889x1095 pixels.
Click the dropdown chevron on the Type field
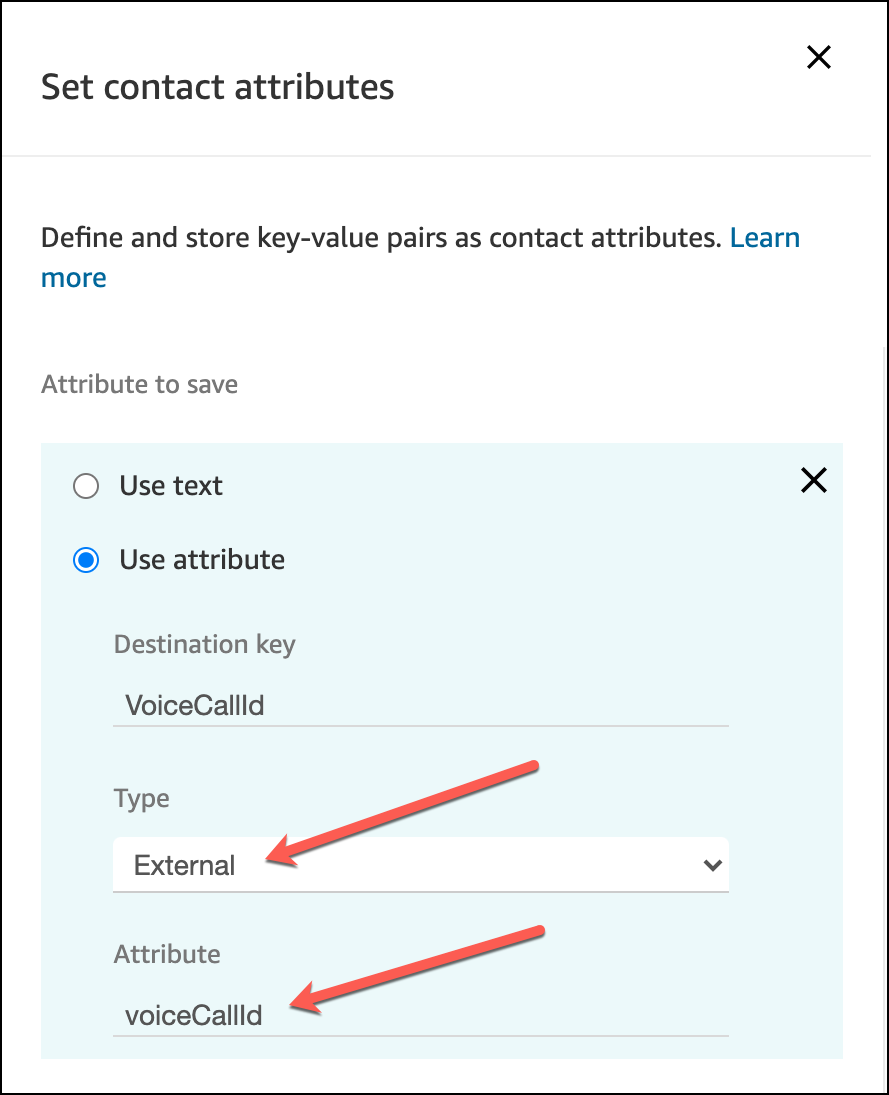[x=714, y=864]
